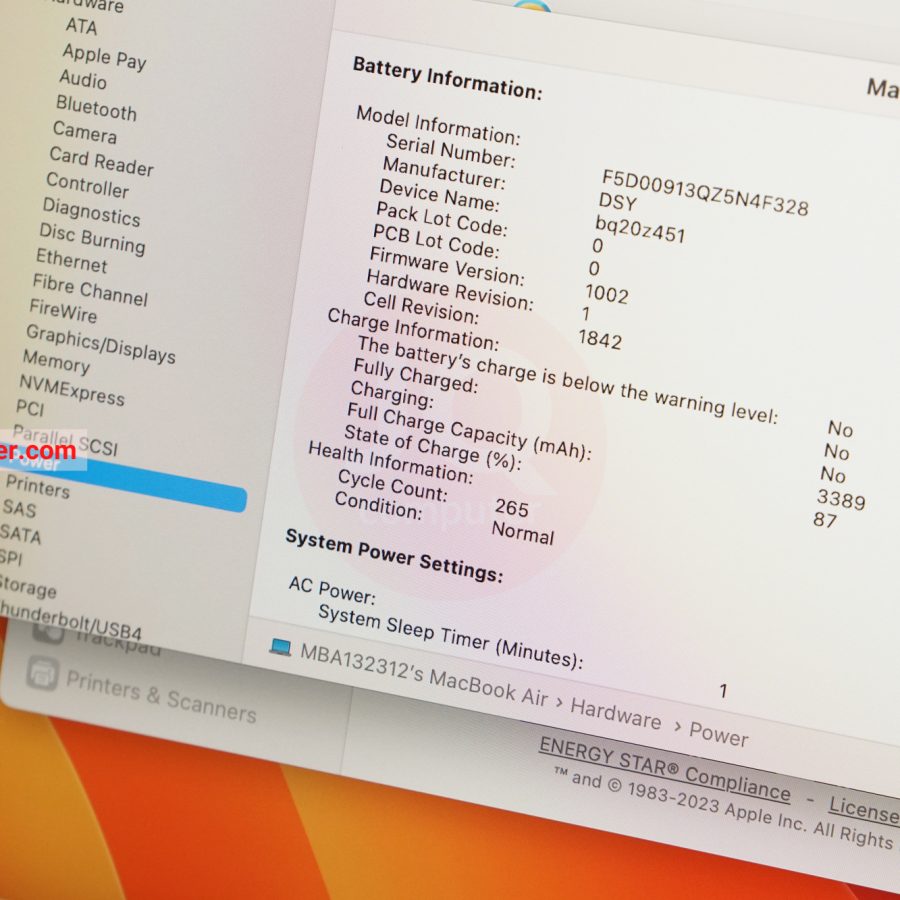Click the Cycle Count label
This screenshot has width=900, height=900.
[x=393, y=485]
